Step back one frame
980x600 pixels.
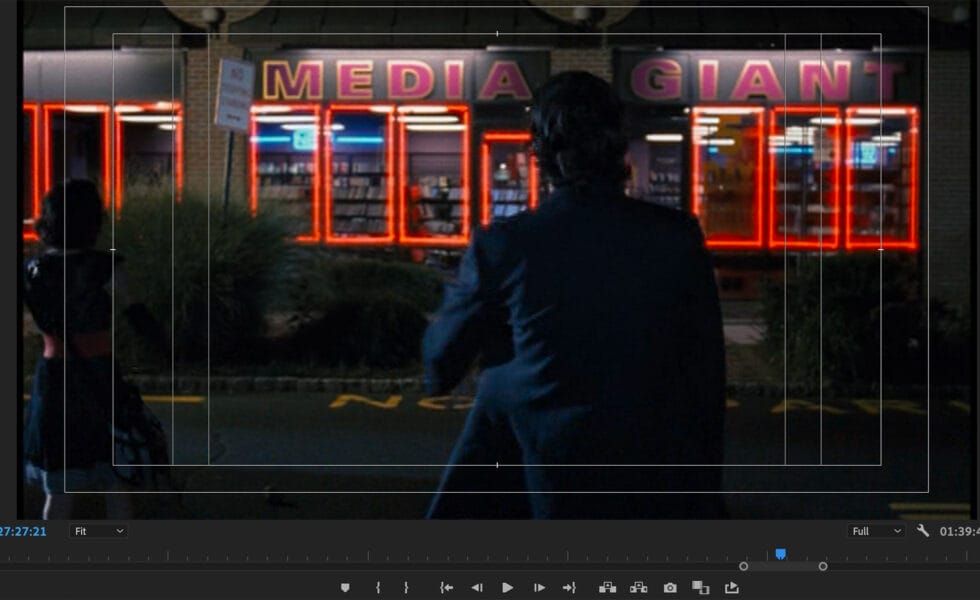[477, 588]
